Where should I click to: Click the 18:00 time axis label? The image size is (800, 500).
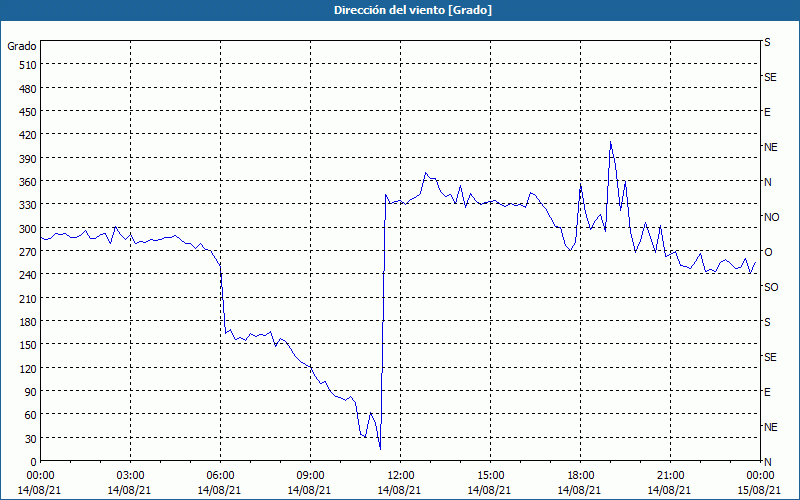(580, 476)
